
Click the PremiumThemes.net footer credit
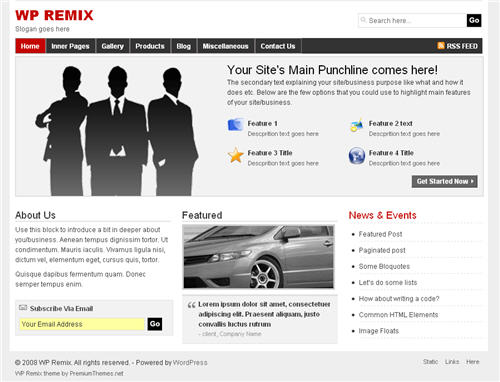[96, 373]
